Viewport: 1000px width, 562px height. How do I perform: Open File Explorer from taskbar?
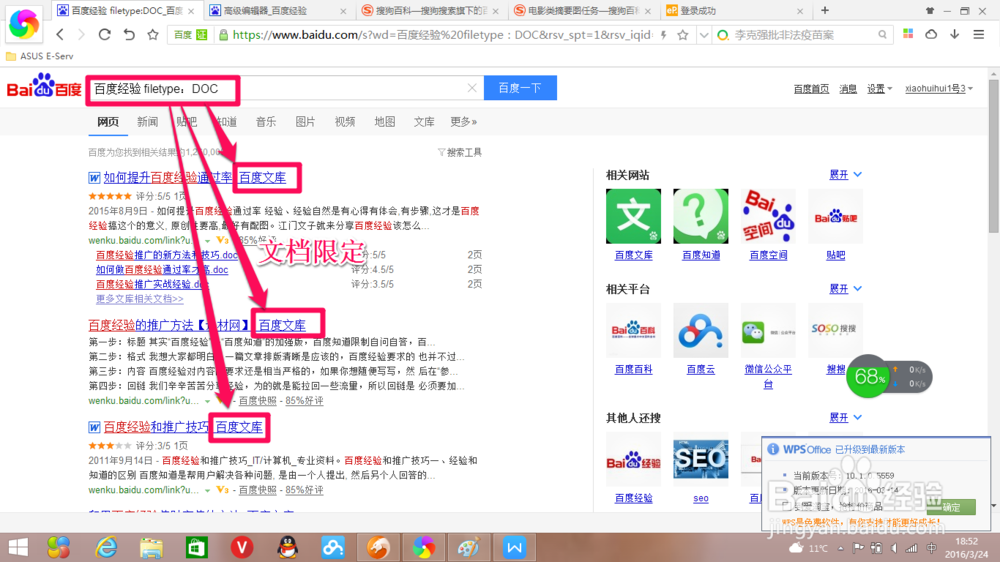151,547
